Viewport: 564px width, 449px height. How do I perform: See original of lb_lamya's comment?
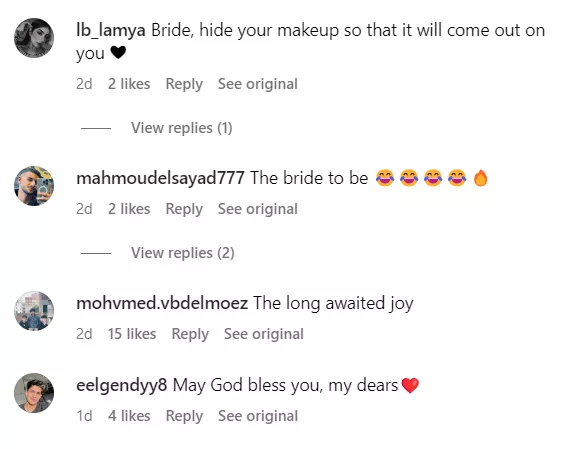258,84
